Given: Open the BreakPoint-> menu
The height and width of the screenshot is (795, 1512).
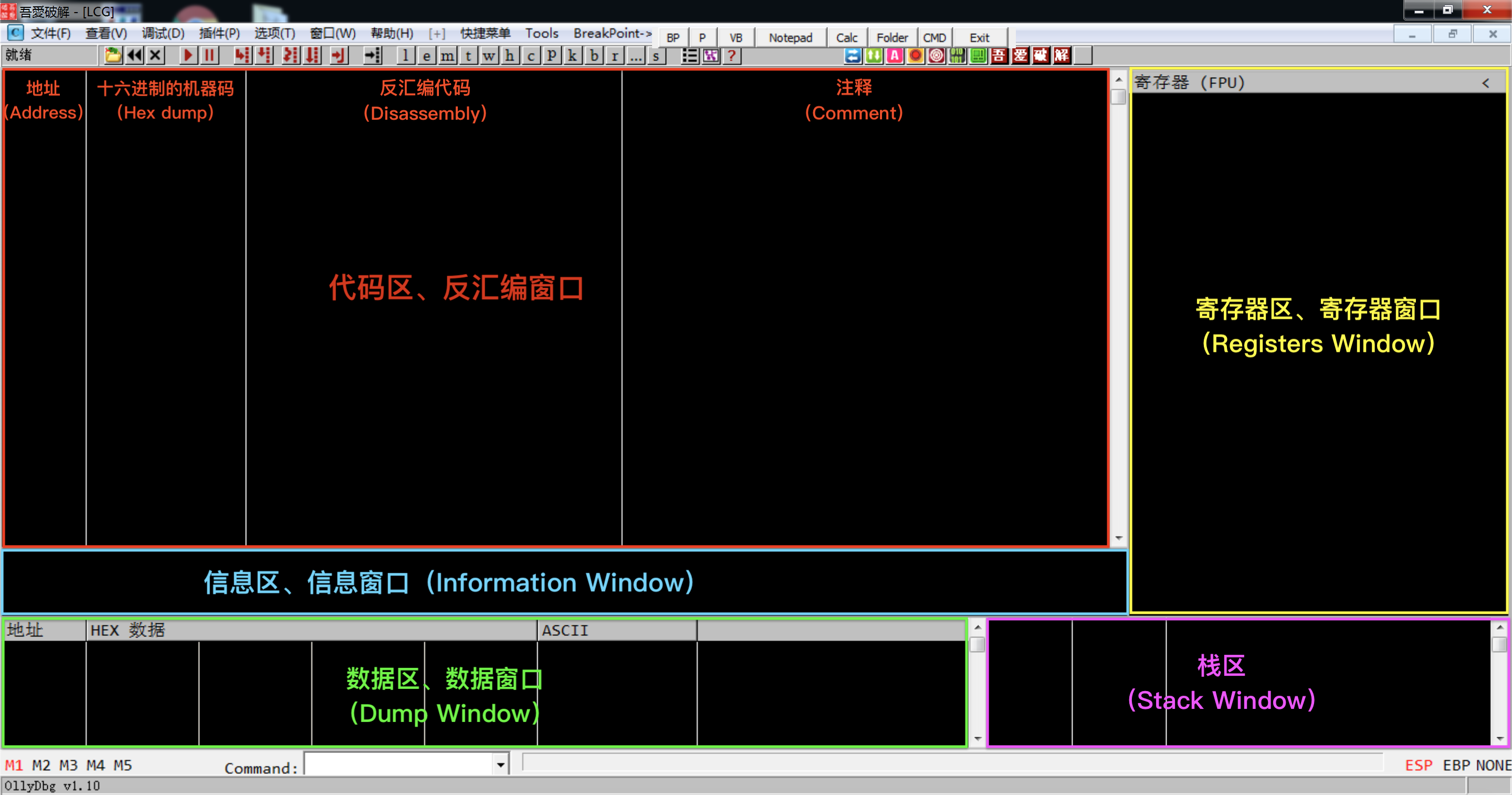Looking at the screenshot, I should click(612, 34).
